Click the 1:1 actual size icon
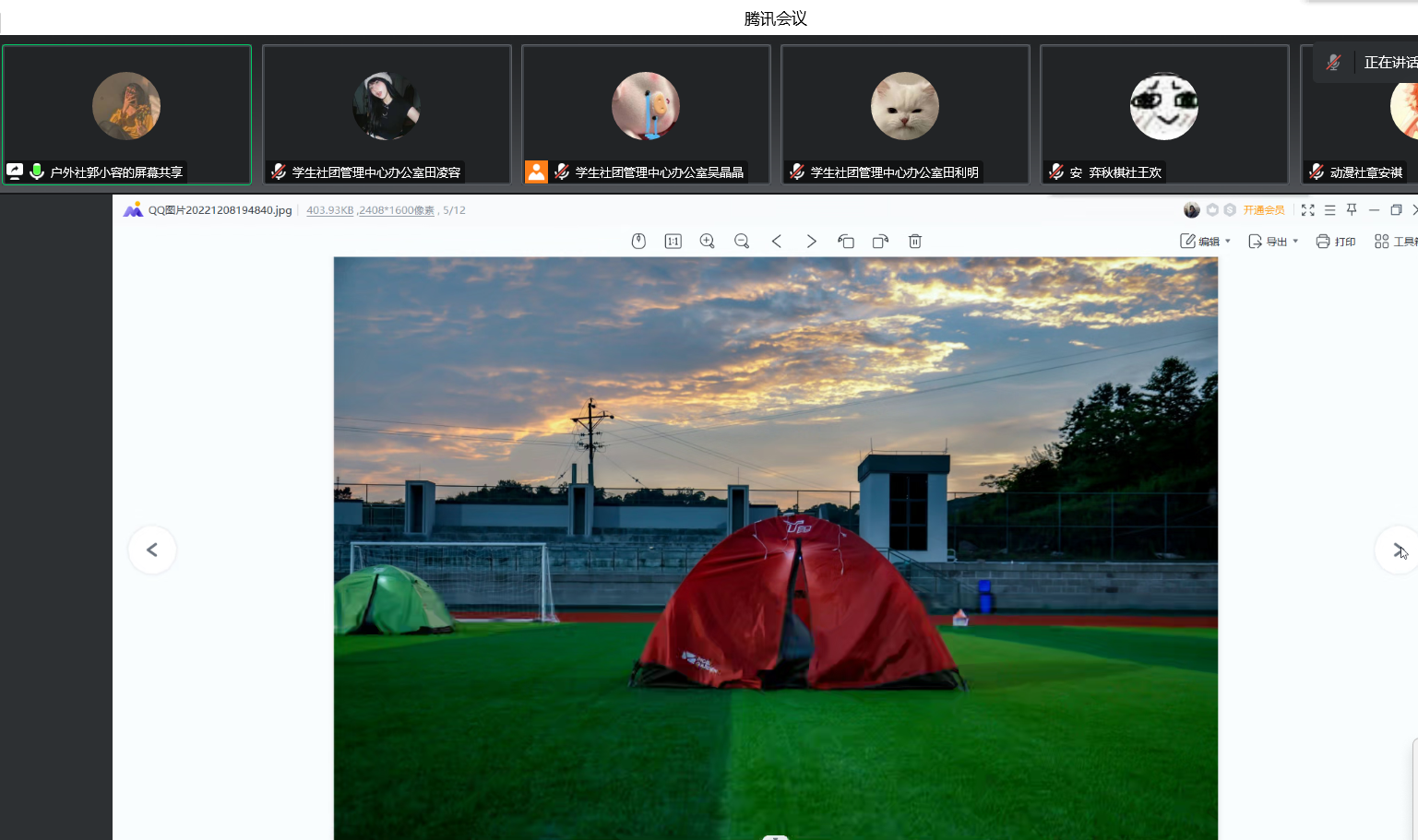Viewport: 1418px width, 840px height. [673, 242]
